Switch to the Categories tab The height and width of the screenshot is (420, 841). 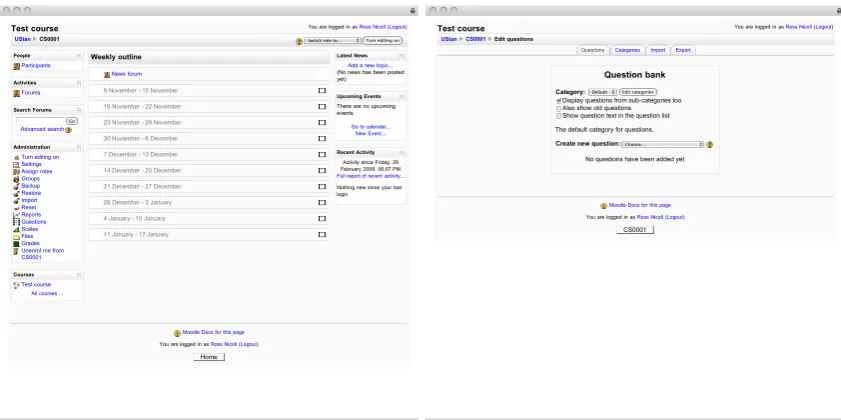click(627, 50)
